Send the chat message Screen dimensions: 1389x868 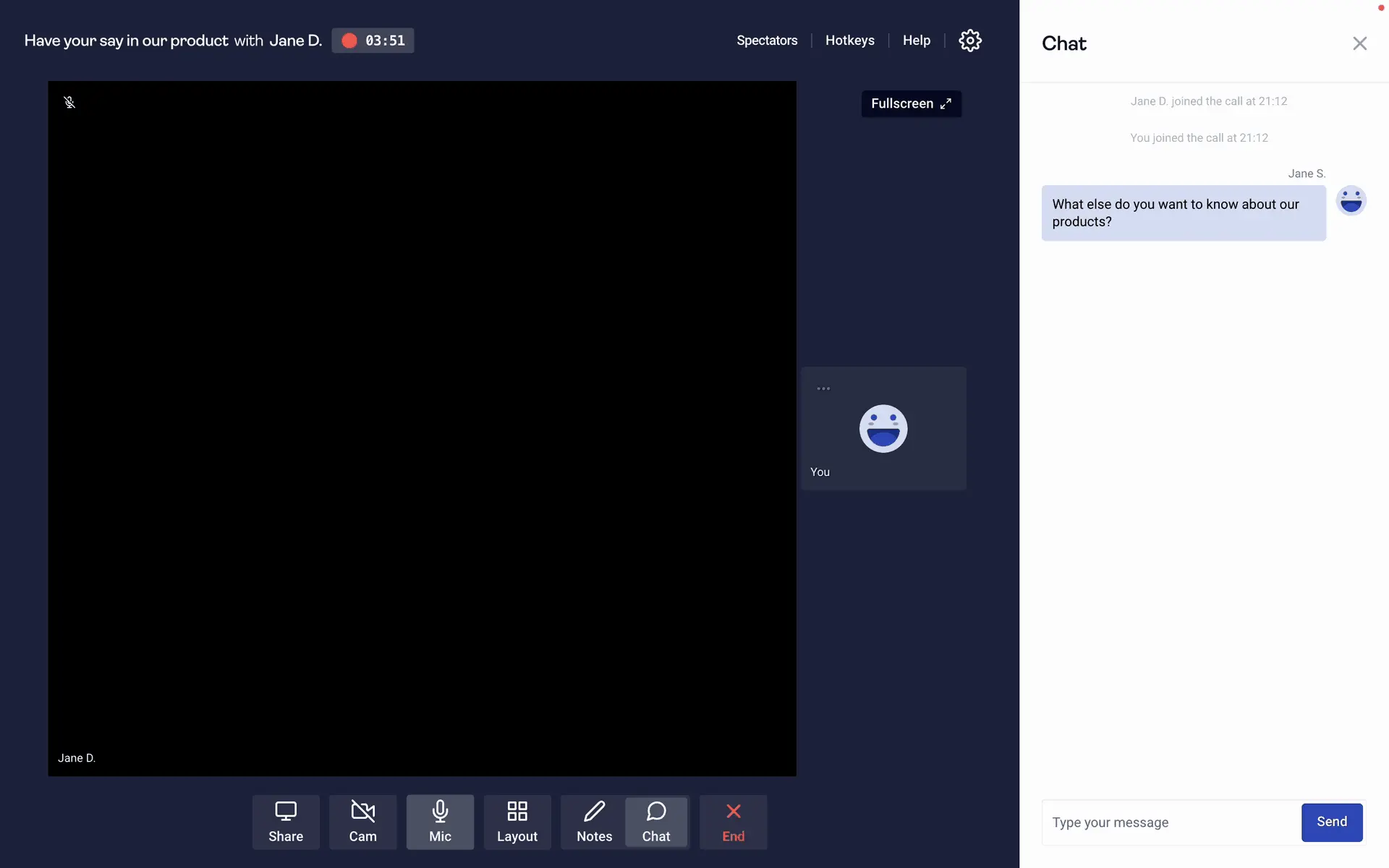click(1331, 822)
